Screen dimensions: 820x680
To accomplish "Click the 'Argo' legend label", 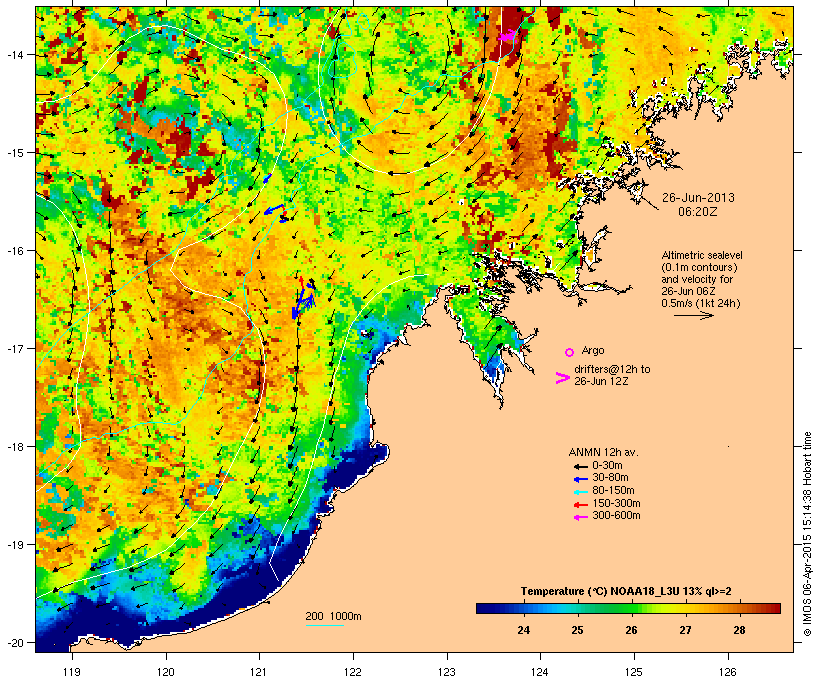I will click(593, 350).
